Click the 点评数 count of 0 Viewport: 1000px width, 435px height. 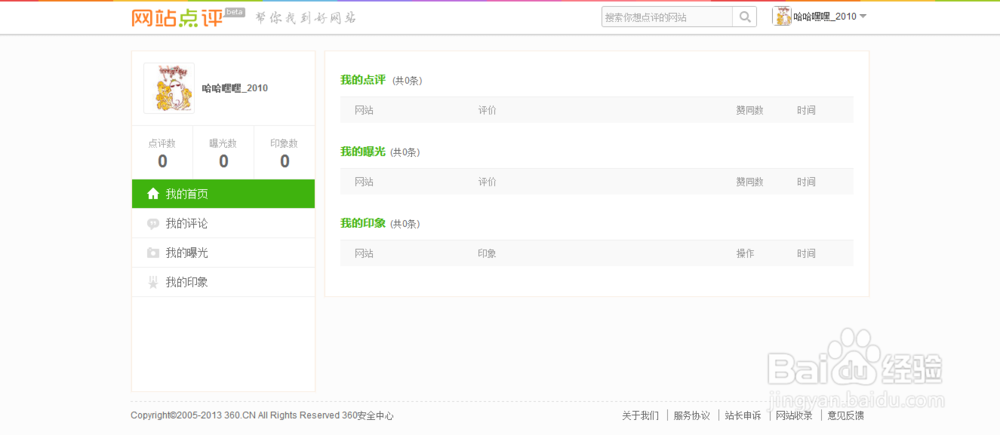tap(163, 161)
